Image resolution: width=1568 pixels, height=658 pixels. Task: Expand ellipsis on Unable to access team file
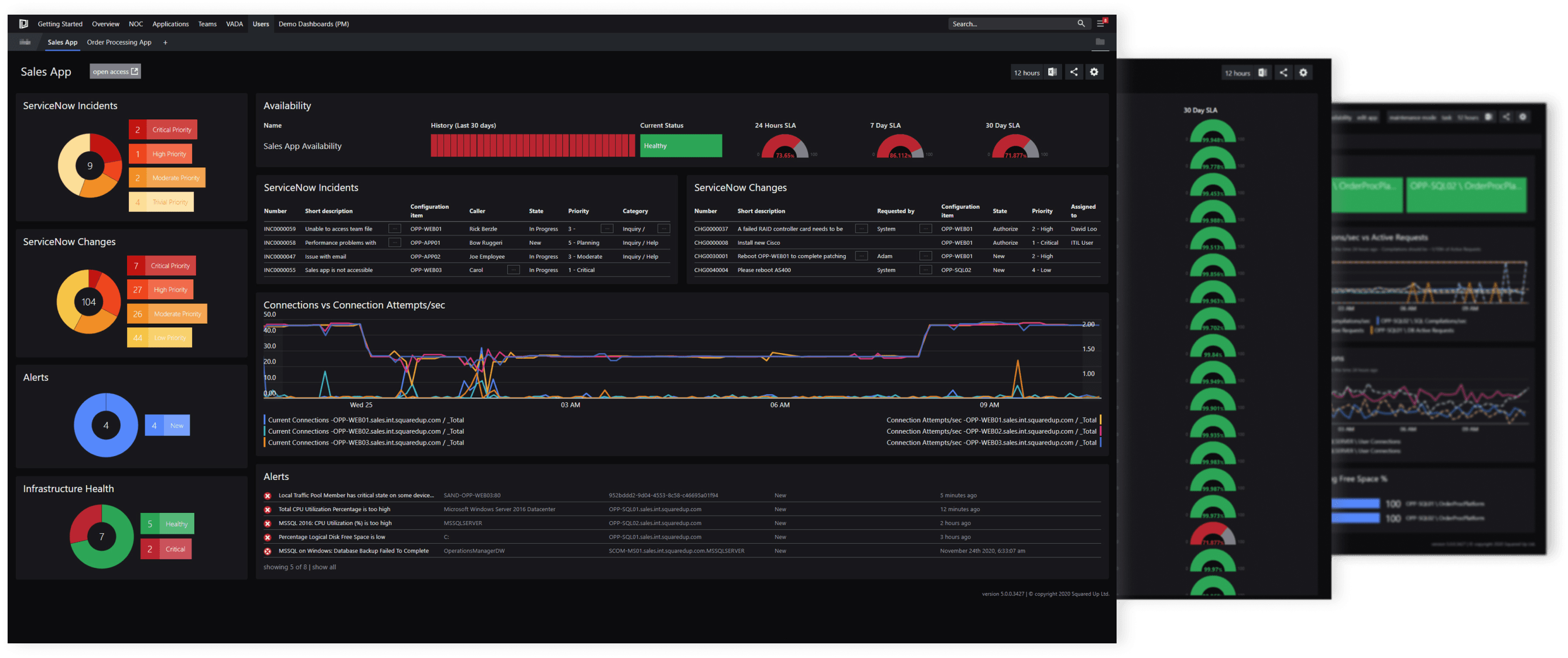(395, 229)
